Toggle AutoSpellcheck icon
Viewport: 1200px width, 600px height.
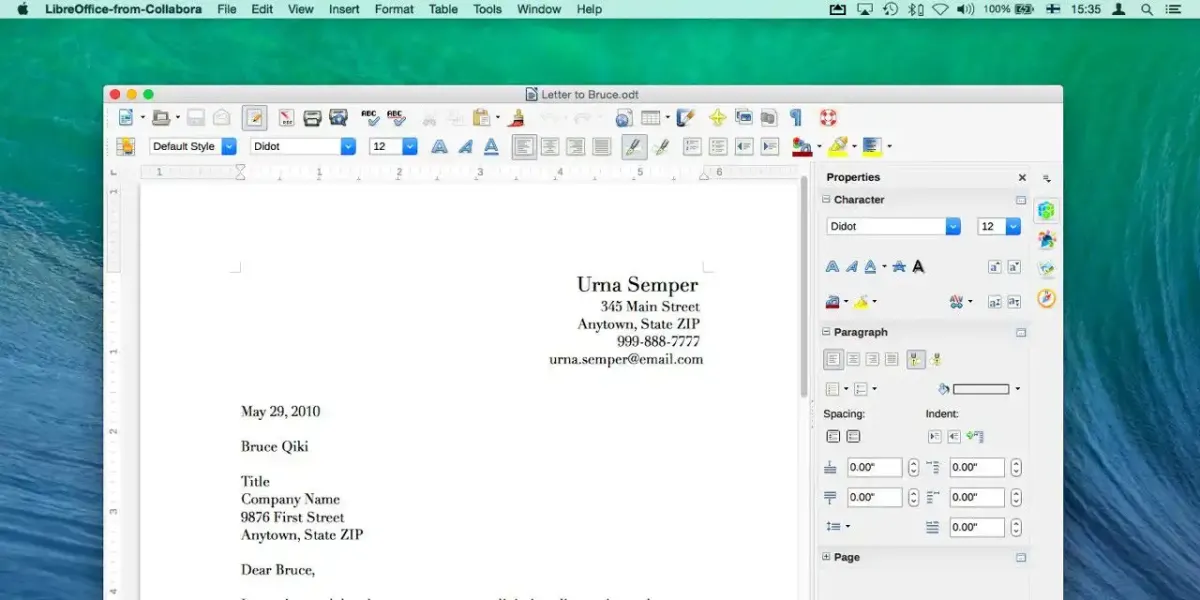click(x=396, y=118)
